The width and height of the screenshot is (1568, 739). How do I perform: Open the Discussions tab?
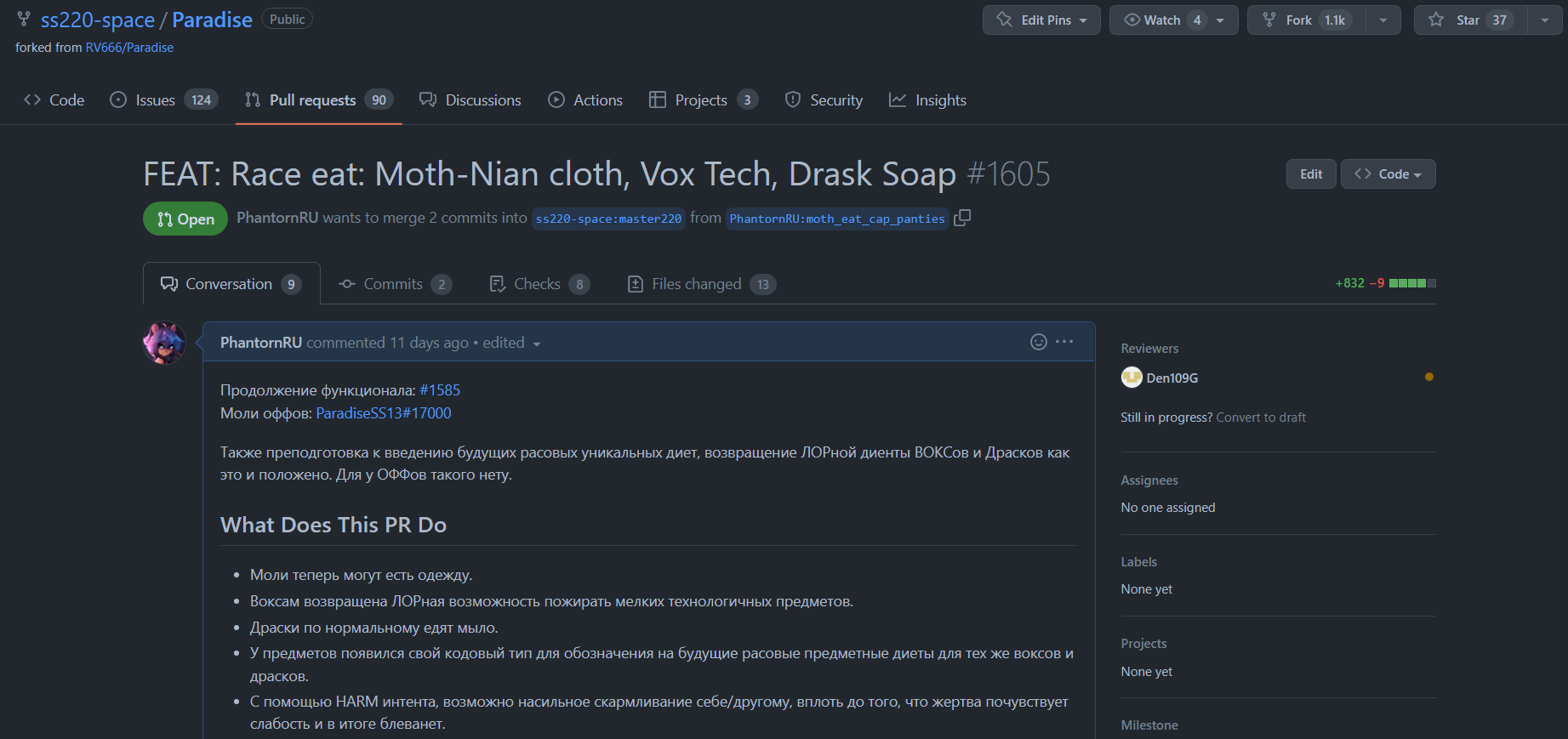point(470,100)
